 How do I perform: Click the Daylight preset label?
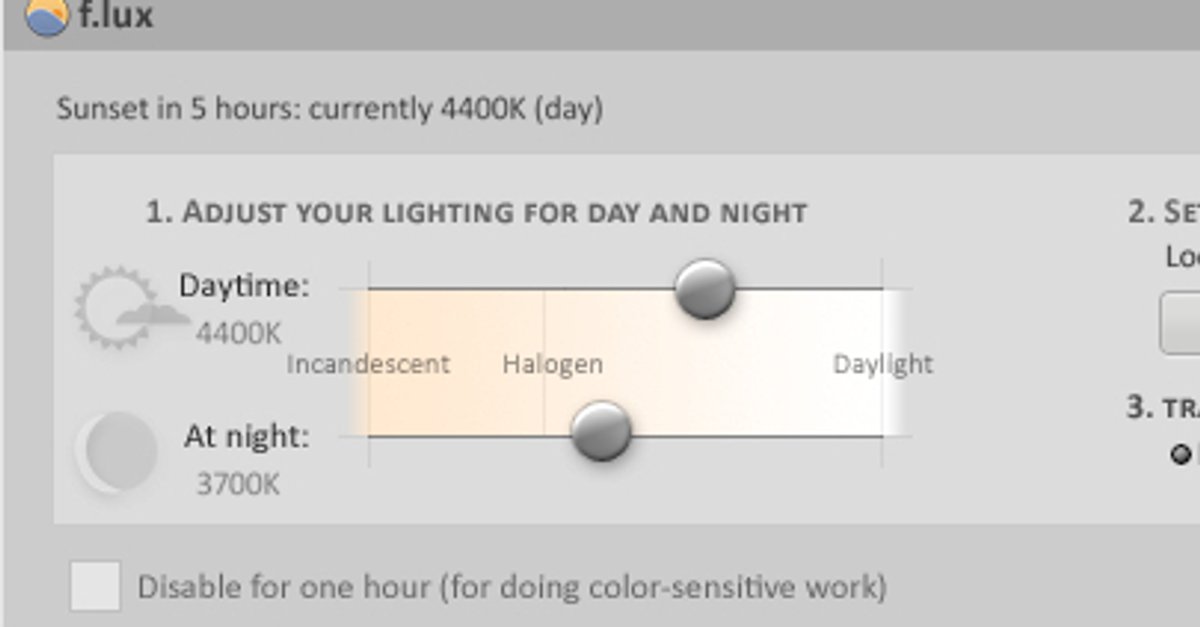[883, 364]
